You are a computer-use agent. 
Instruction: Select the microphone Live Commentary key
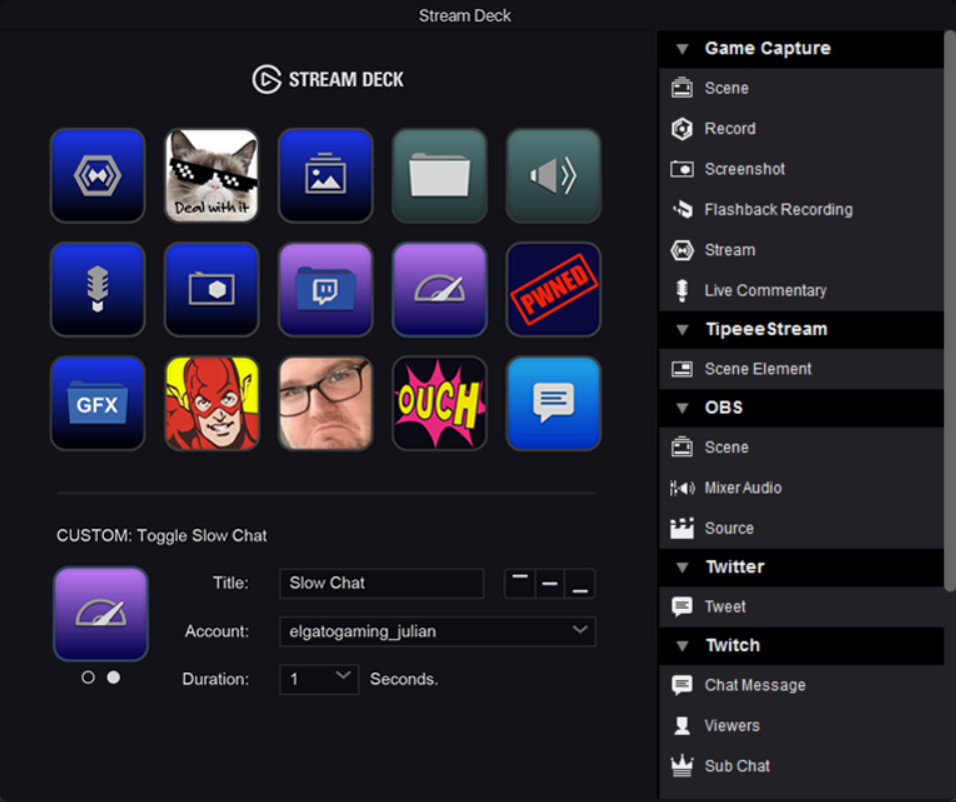[x=98, y=290]
